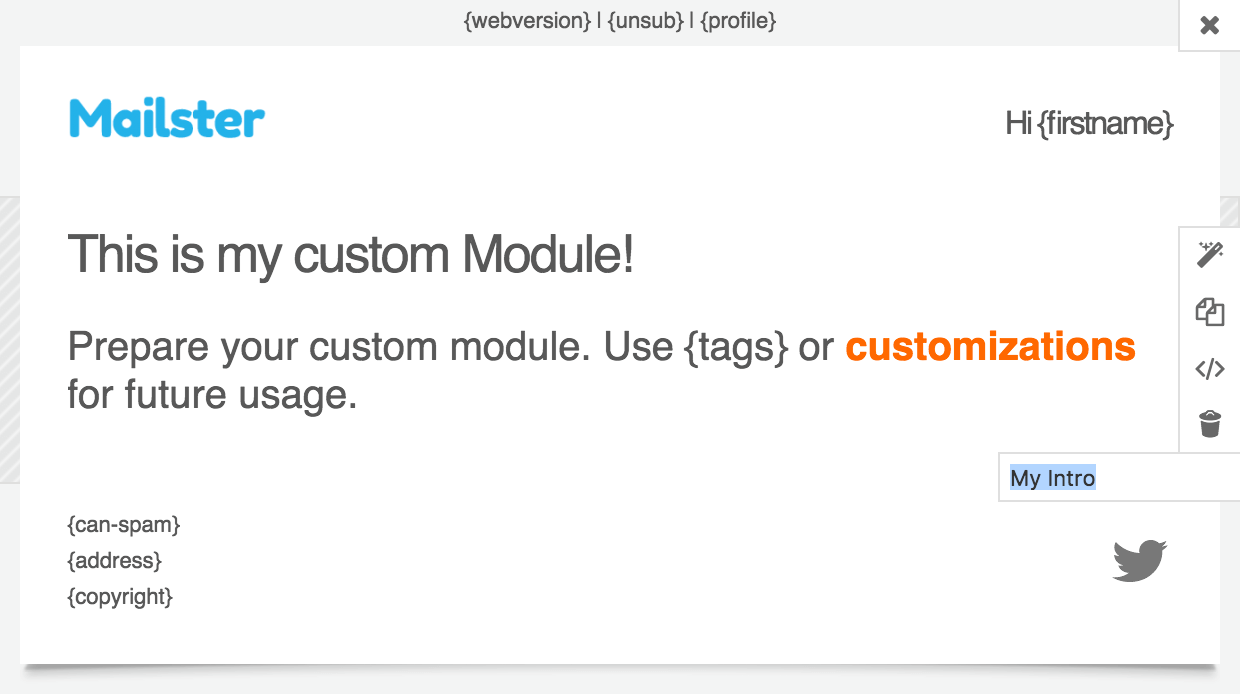
Task: Click the magic wand auto-fill icon
Action: coord(1210,255)
